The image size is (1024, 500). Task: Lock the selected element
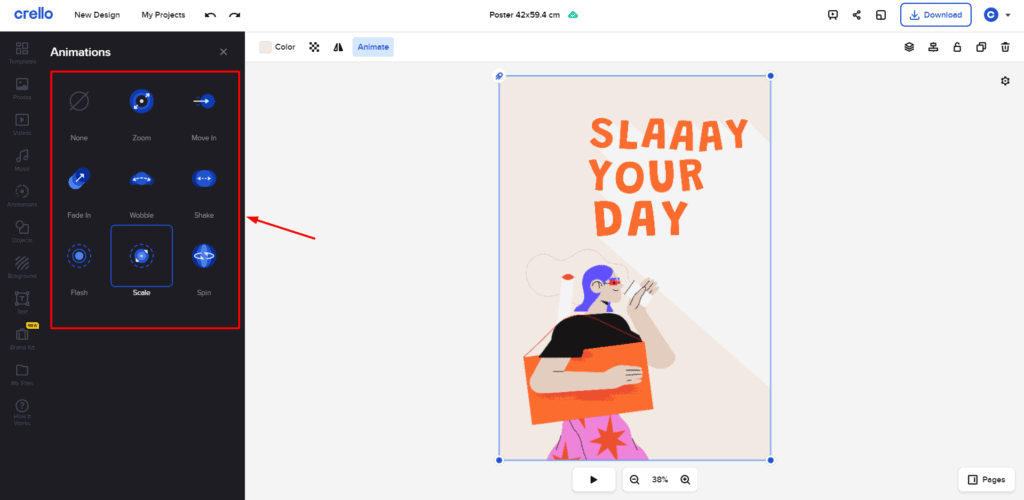tap(957, 47)
